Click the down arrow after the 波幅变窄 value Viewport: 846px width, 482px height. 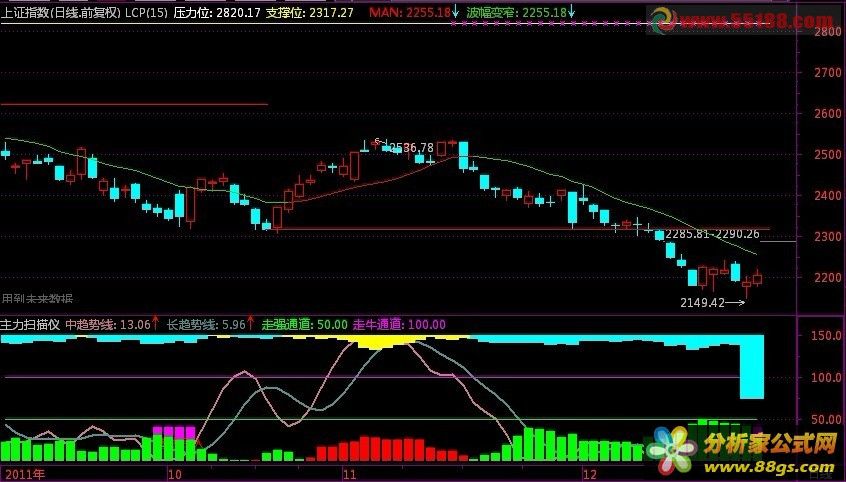point(572,11)
